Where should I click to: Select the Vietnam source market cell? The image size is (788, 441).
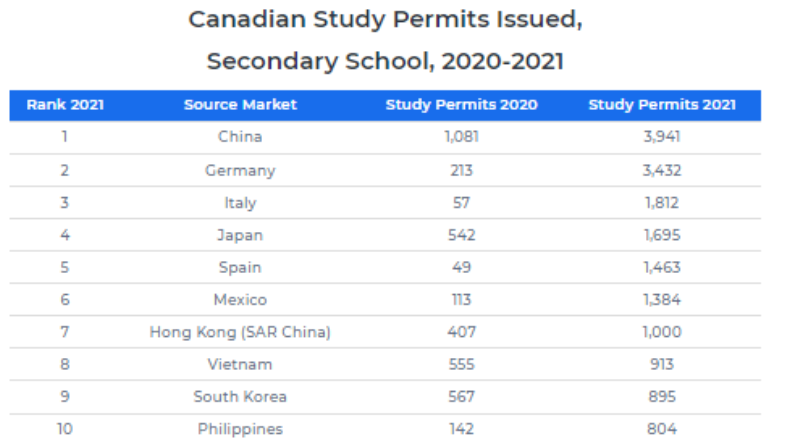[x=240, y=364]
